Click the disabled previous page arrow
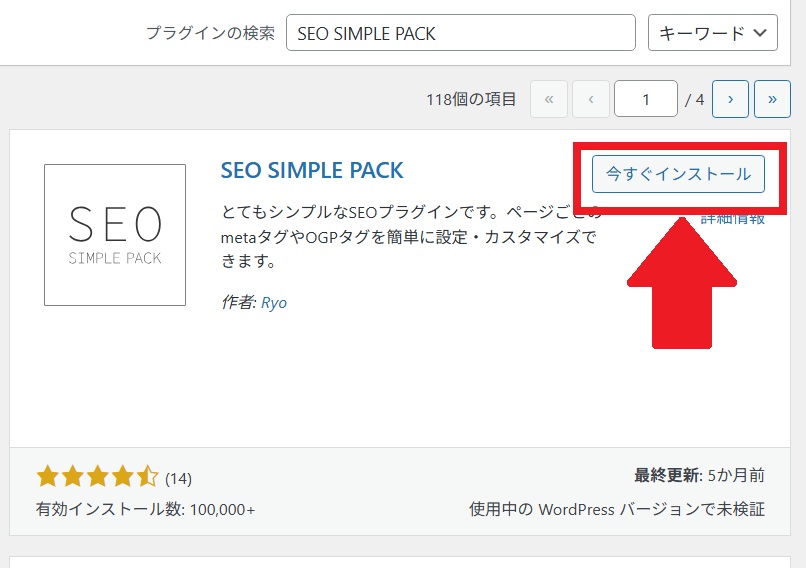This screenshot has height=568, width=806. tap(591, 99)
